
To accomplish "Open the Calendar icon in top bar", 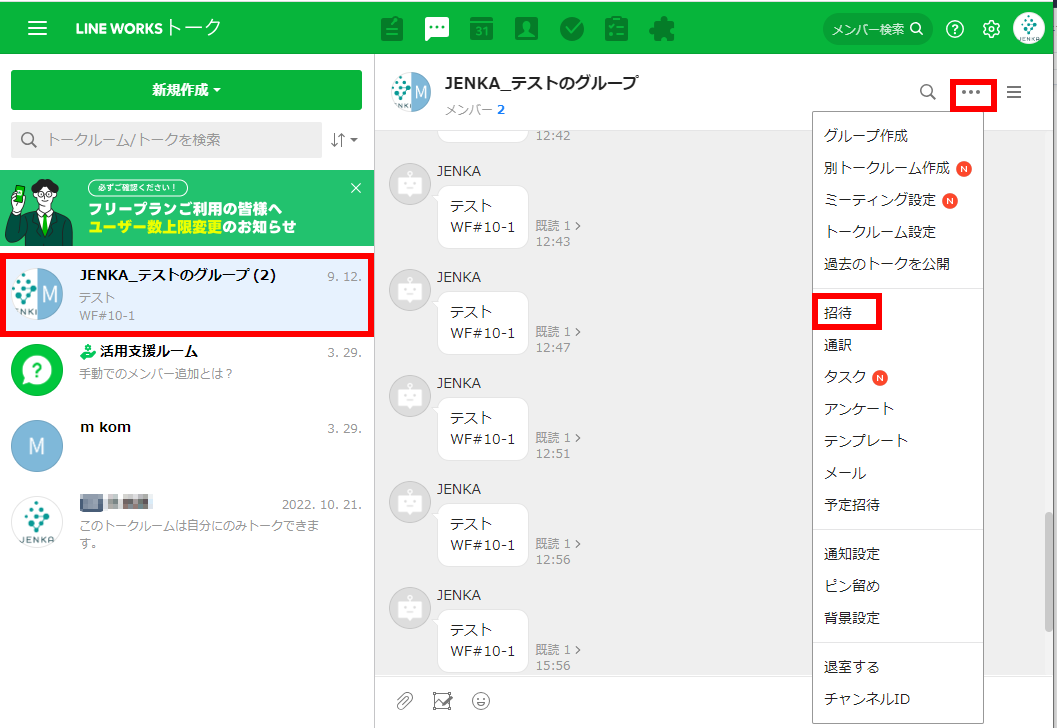I will 481,29.
